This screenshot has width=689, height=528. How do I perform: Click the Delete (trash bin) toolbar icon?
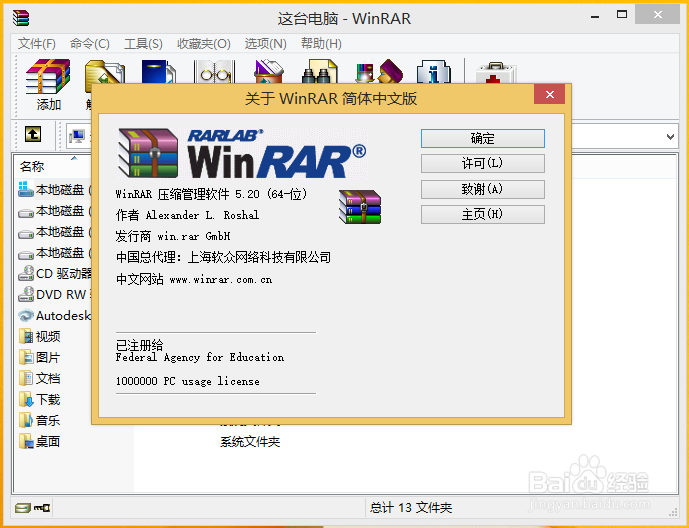point(269,72)
